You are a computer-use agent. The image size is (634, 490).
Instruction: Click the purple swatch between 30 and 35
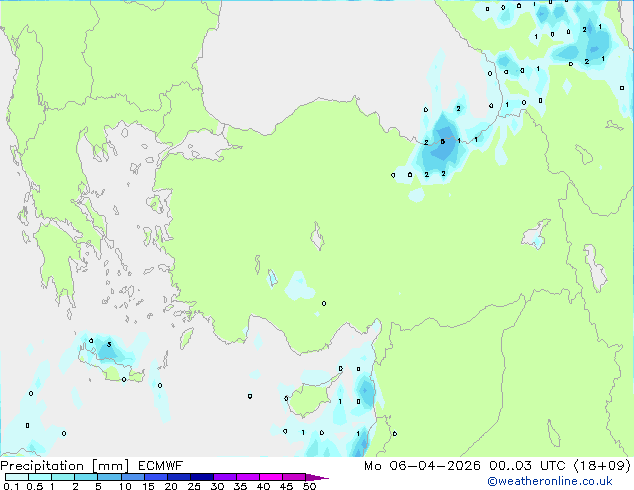(224, 477)
